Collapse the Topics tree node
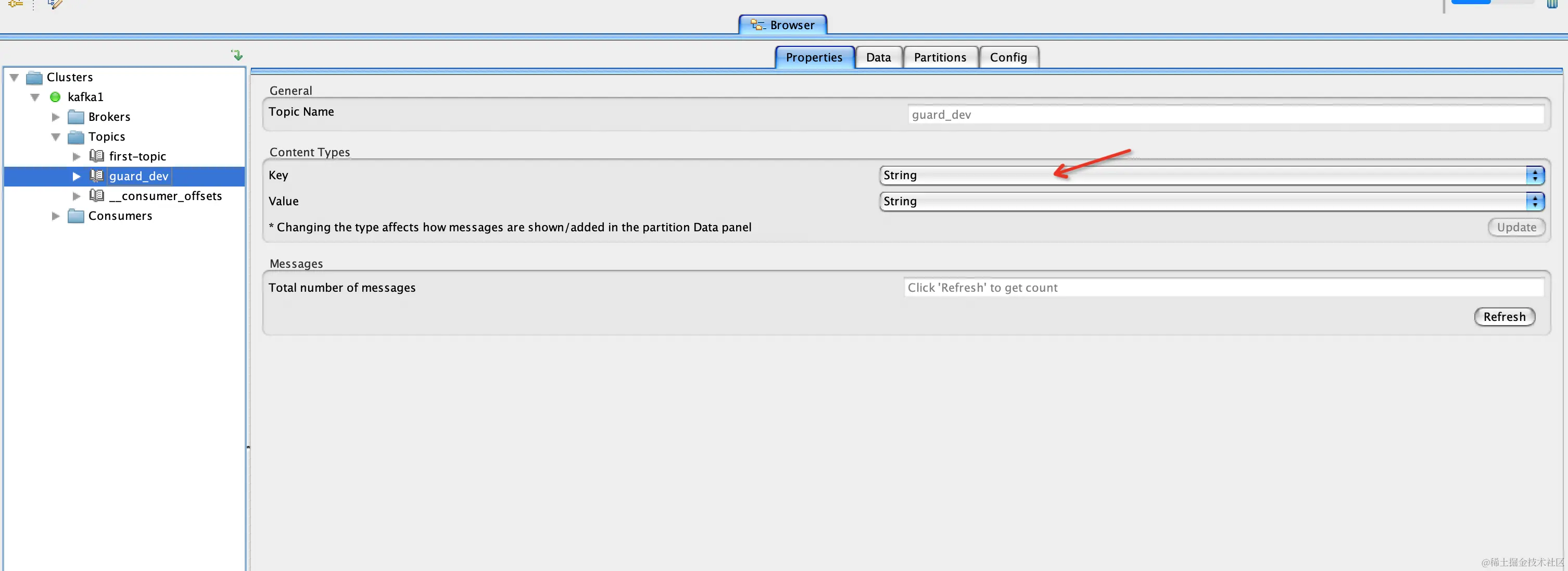Image resolution: width=1568 pixels, height=571 pixels. tap(55, 136)
